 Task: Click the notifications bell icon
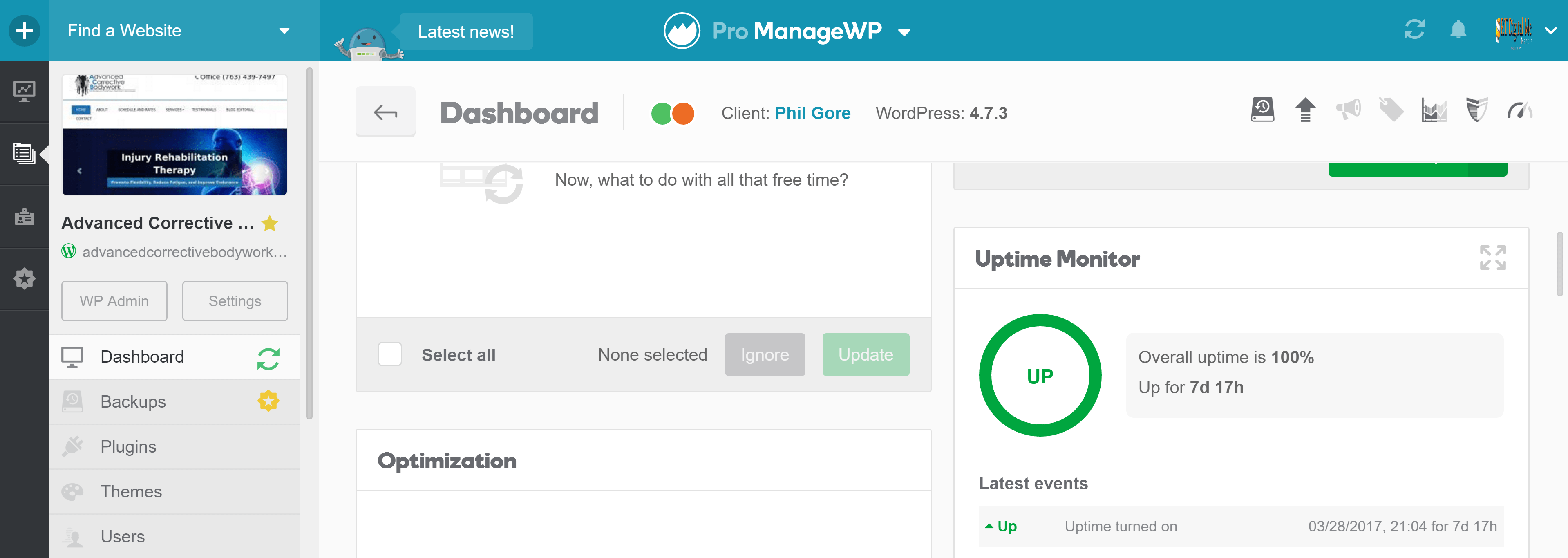coord(1458,30)
